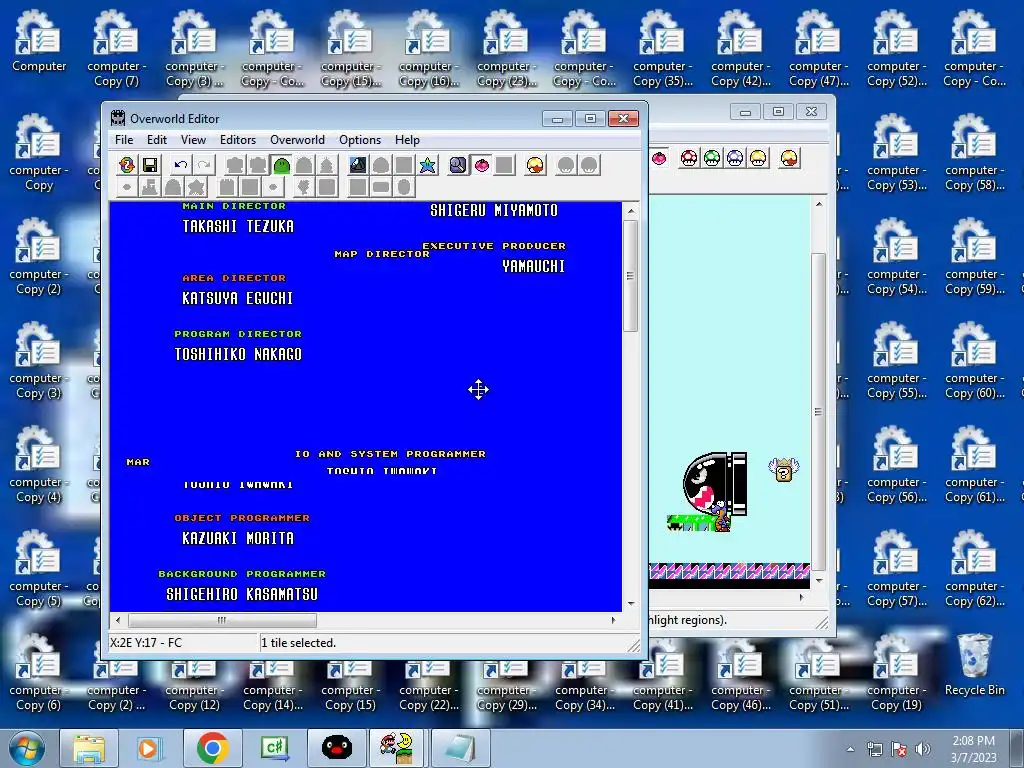Click the background window's scroll up arrow
The width and height of the screenshot is (1024, 768).
pyautogui.click(x=818, y=204)
